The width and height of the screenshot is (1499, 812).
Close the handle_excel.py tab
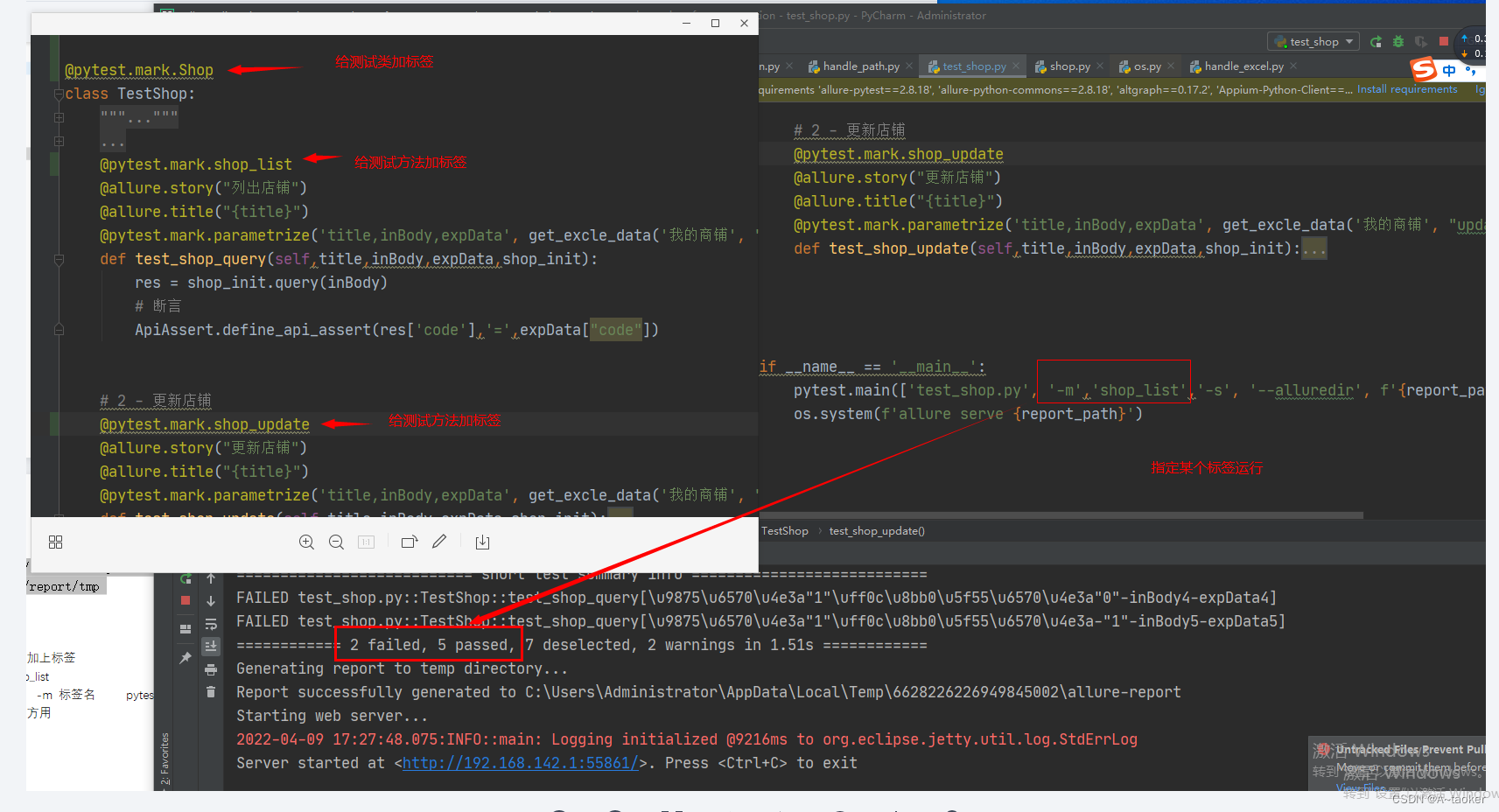click(1293, 66)
